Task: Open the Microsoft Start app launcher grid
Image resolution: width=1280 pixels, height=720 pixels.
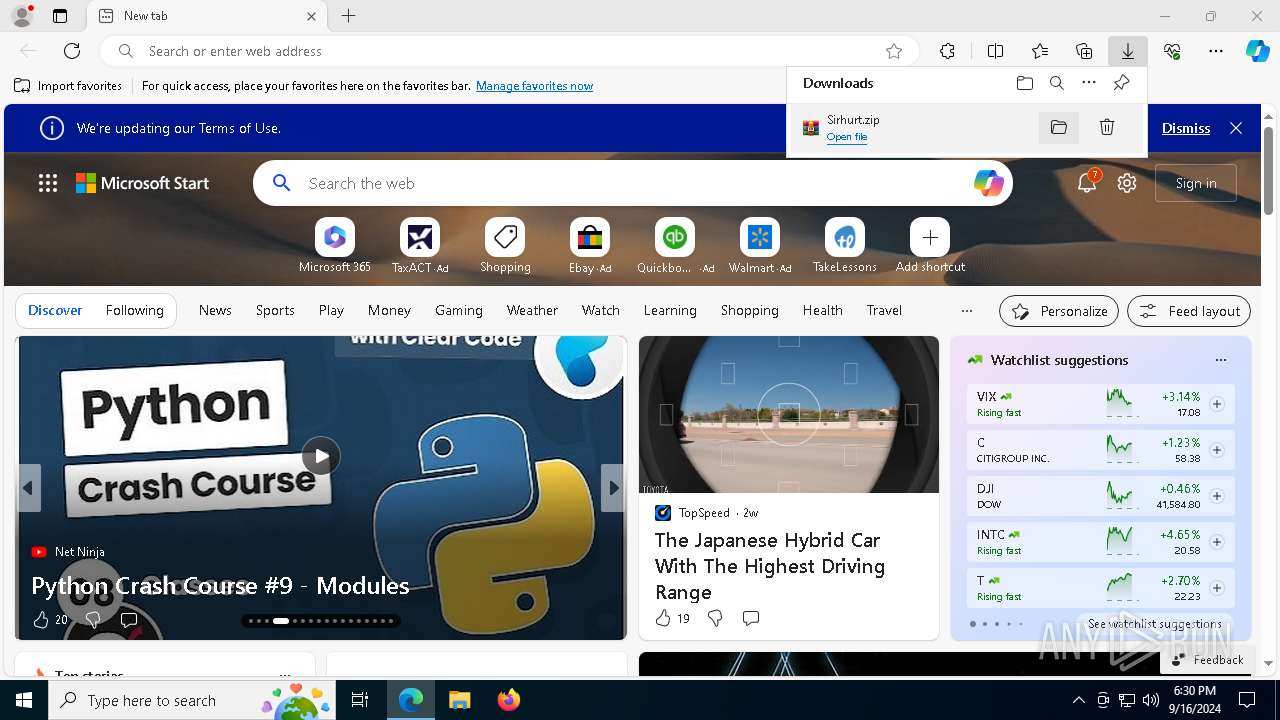Action: [48, 183]
